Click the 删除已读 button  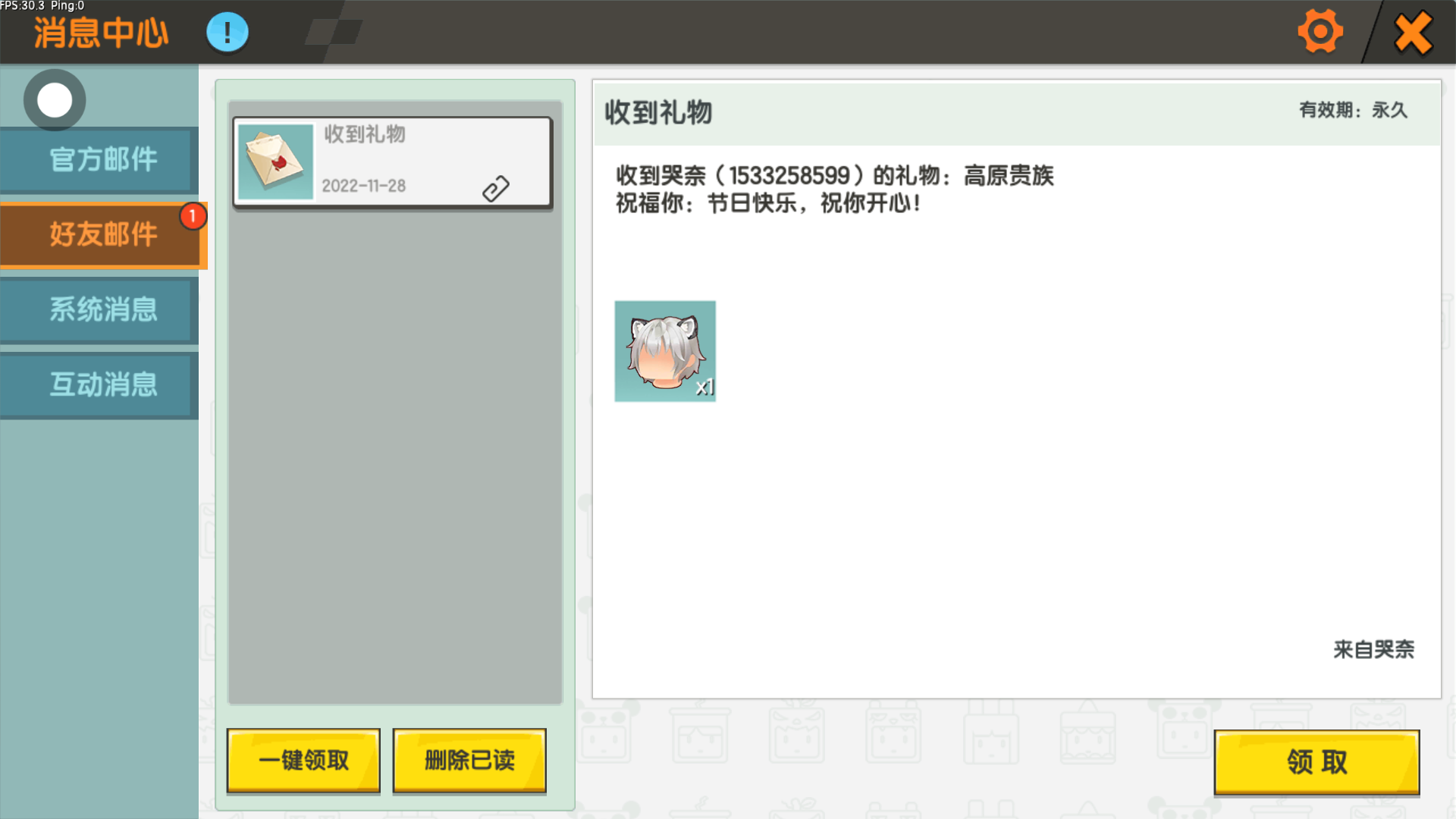point(469,761)
